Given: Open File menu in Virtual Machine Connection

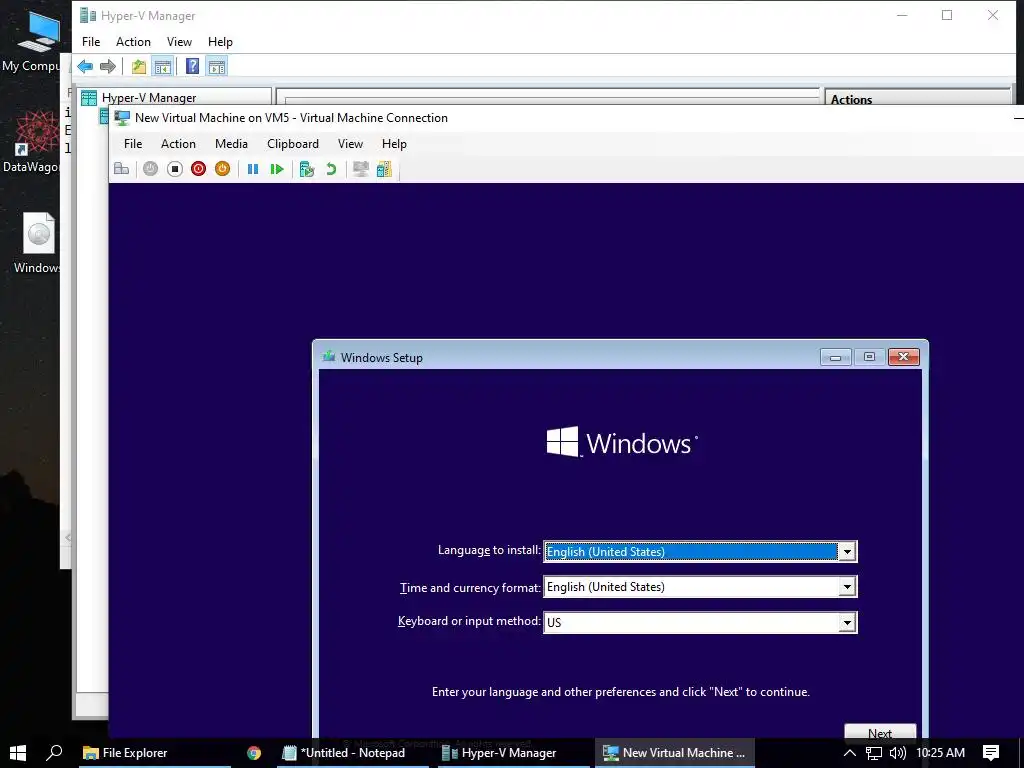Looking at the screenshot, I should [x=133, y=144].
